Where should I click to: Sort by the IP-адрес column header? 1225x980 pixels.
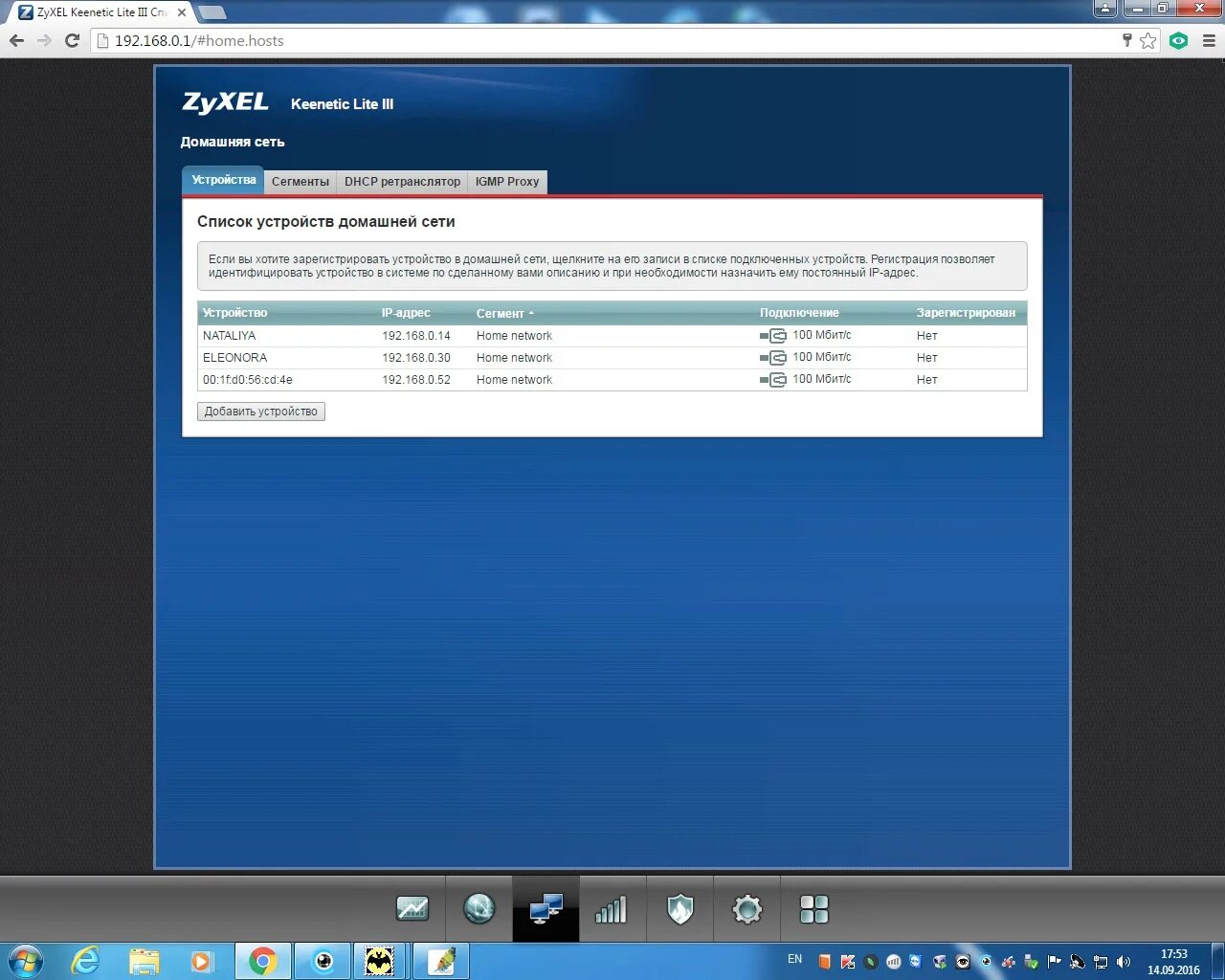pyautogui.click(x=406, y=313)
